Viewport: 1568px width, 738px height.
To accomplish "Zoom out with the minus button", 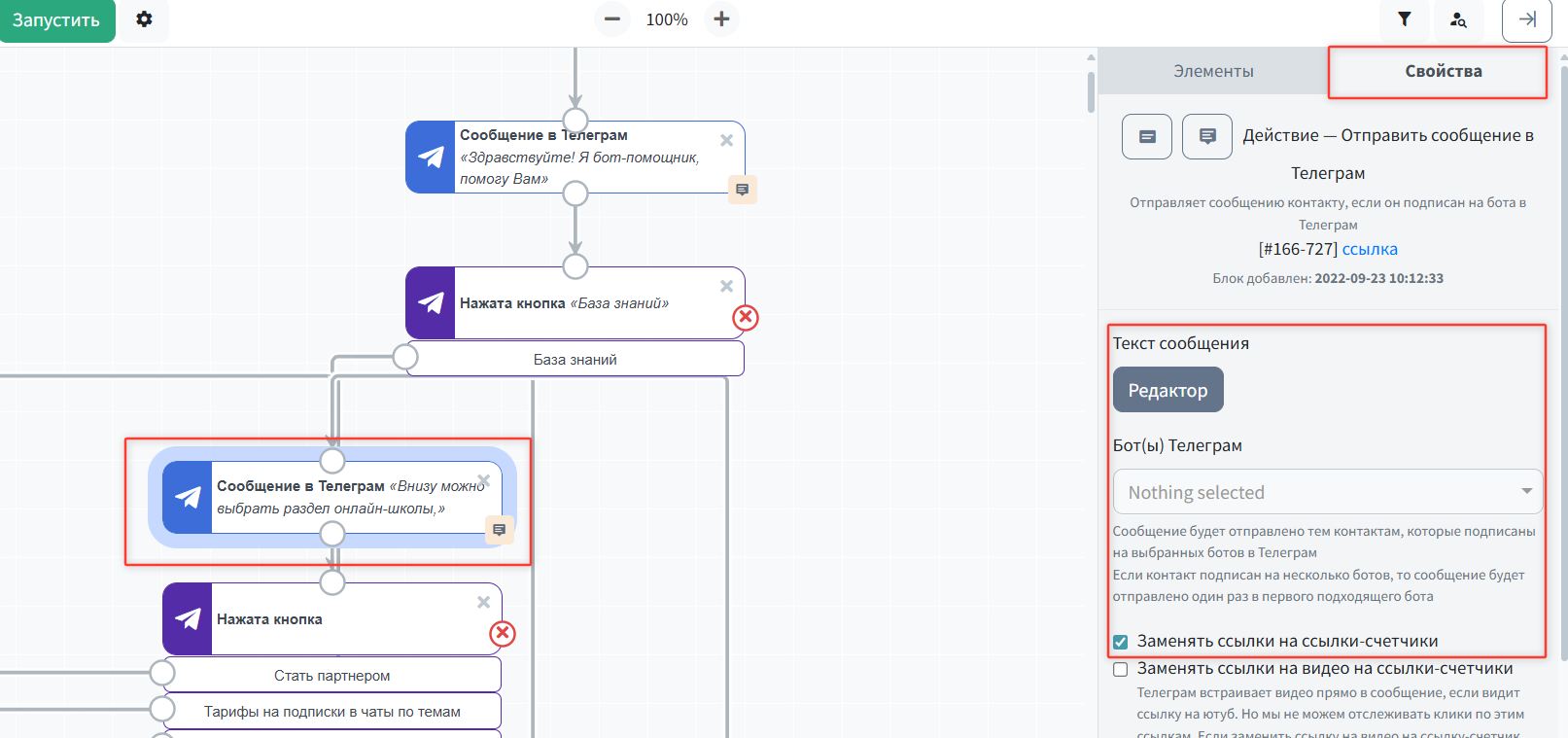I will (612, 19).
